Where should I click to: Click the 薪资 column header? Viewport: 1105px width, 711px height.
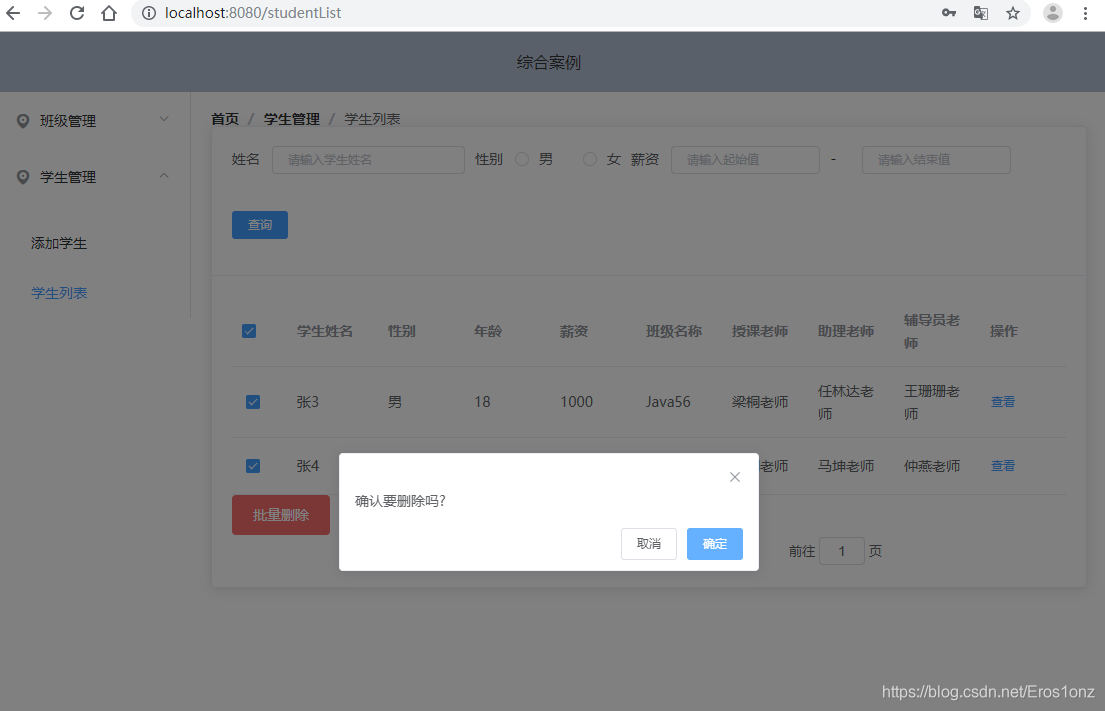click(574, 331)
